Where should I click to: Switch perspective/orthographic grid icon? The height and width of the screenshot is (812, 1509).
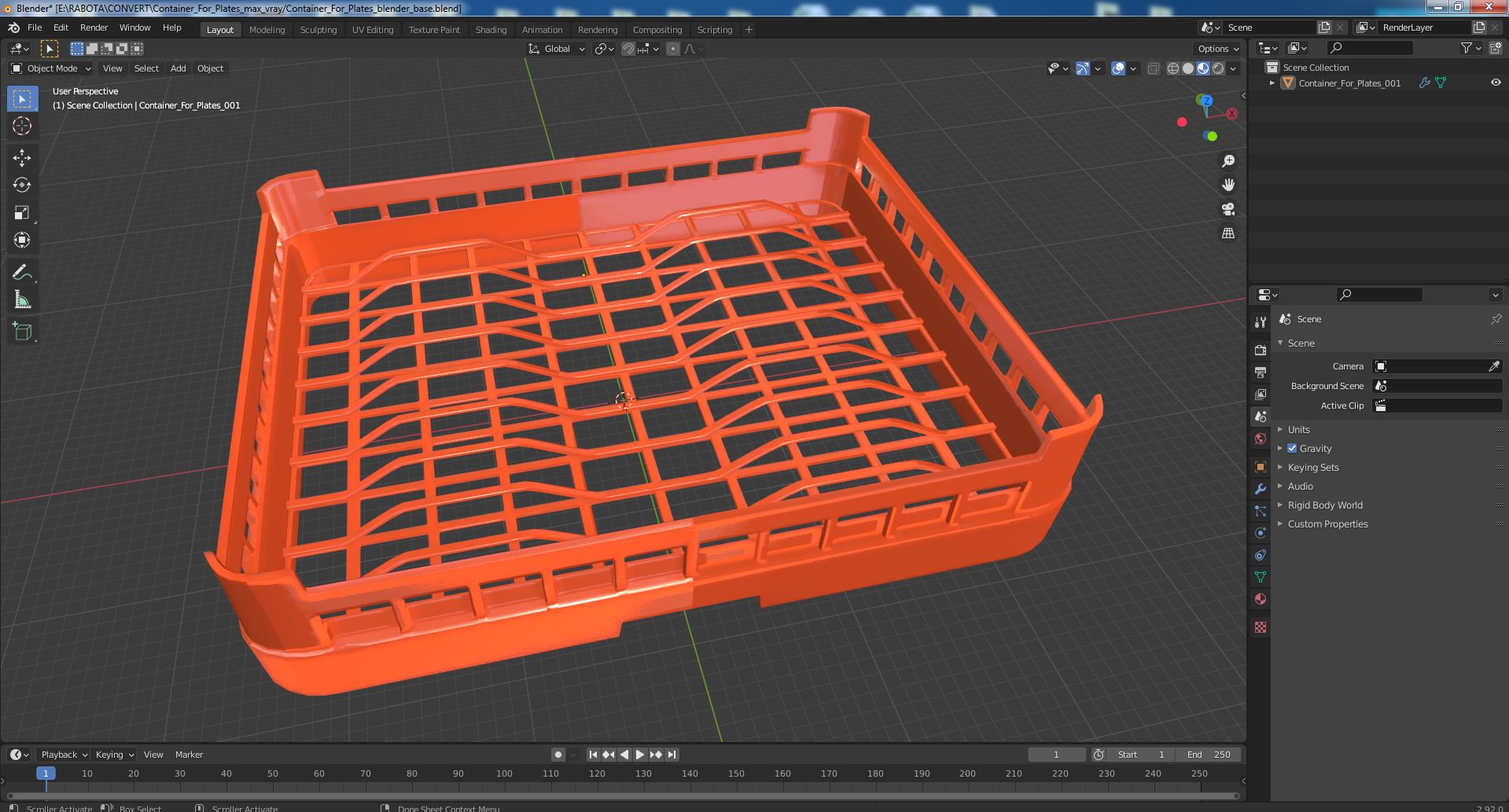pyautogui.click(x=1227, y=233)
